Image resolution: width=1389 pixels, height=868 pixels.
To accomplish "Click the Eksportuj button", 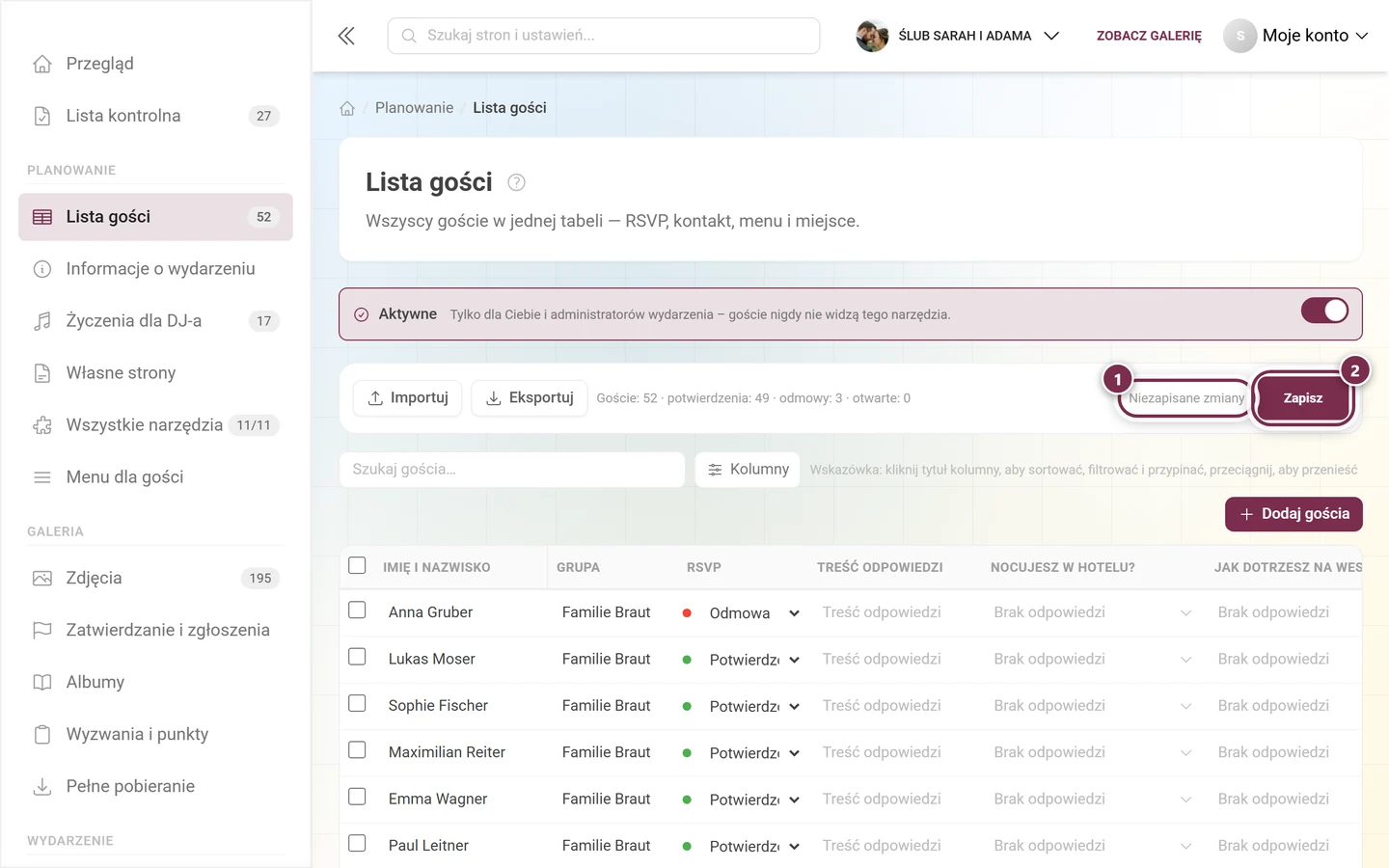I will [529, 398].
